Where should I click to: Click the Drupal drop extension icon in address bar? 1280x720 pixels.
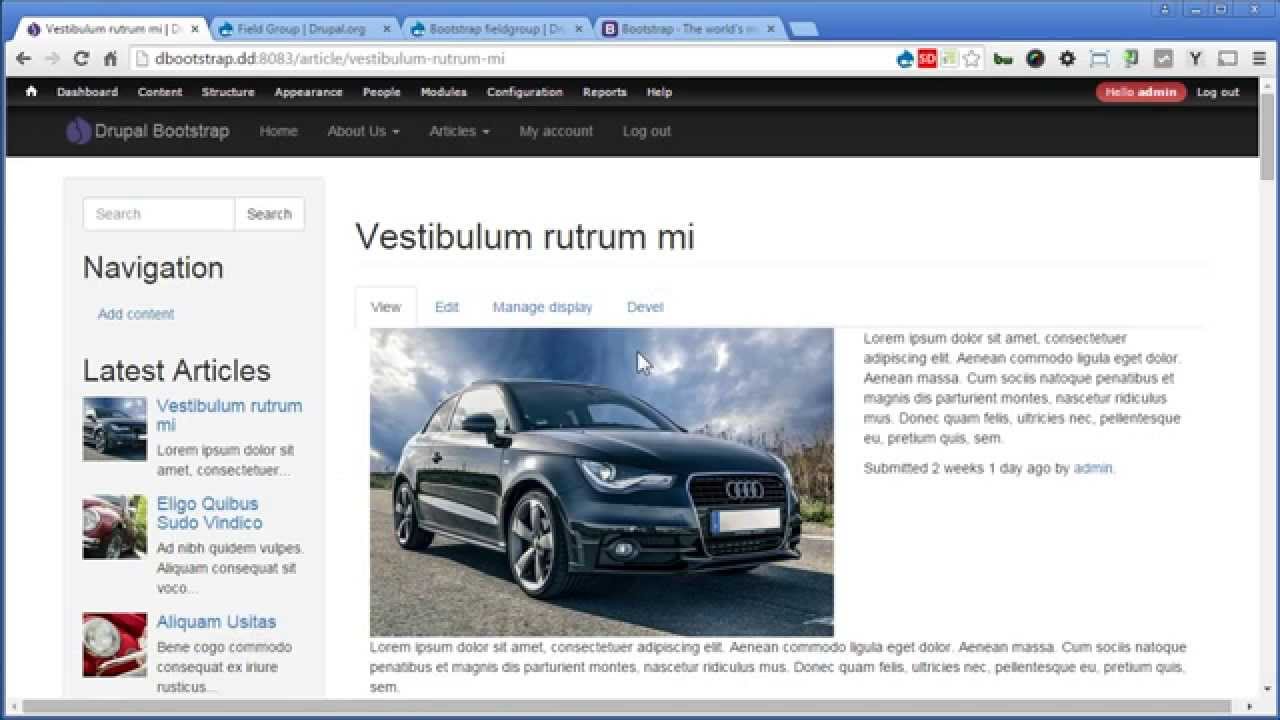[x=905, y=59]
